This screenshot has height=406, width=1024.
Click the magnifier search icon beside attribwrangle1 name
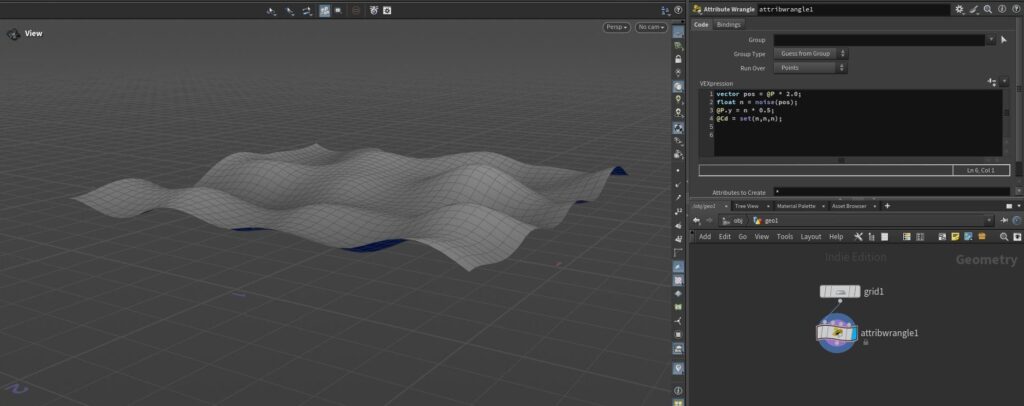tap(987, 9)
